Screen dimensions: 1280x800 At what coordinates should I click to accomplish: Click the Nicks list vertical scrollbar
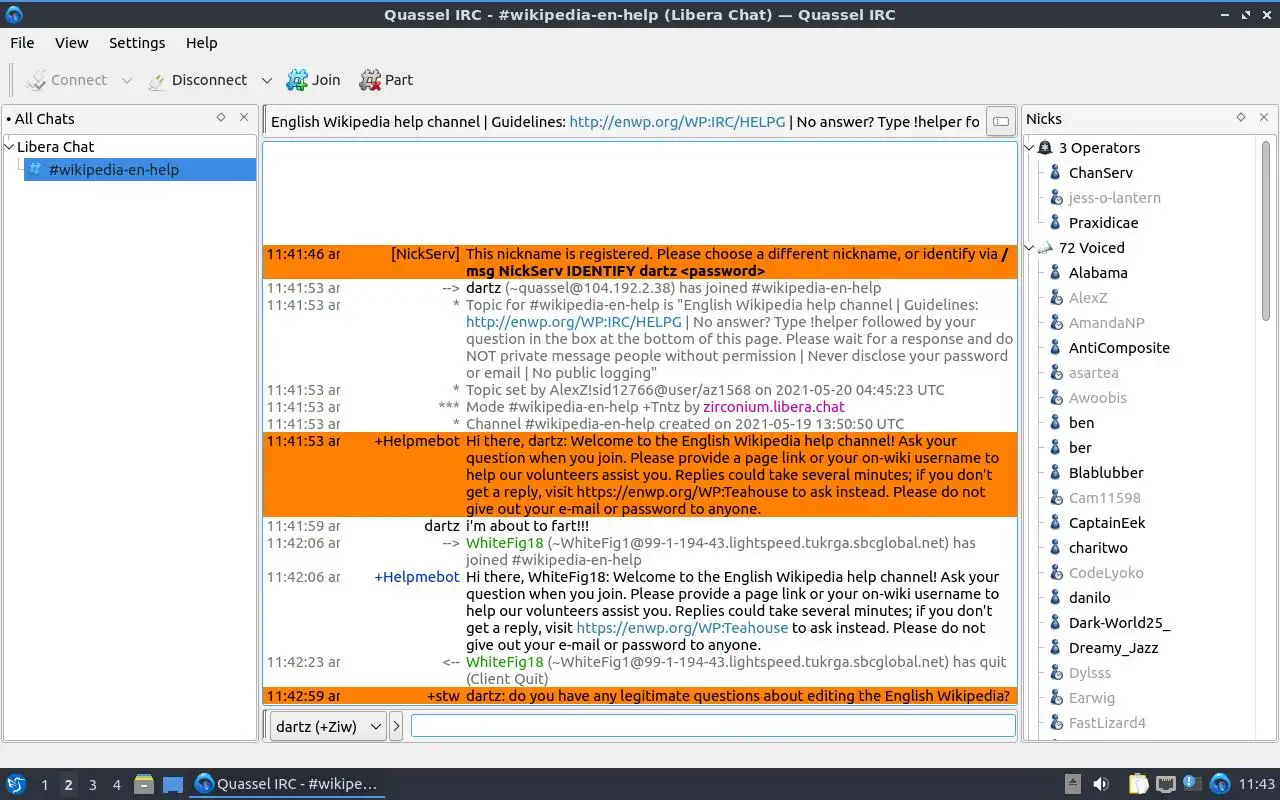1266,230
